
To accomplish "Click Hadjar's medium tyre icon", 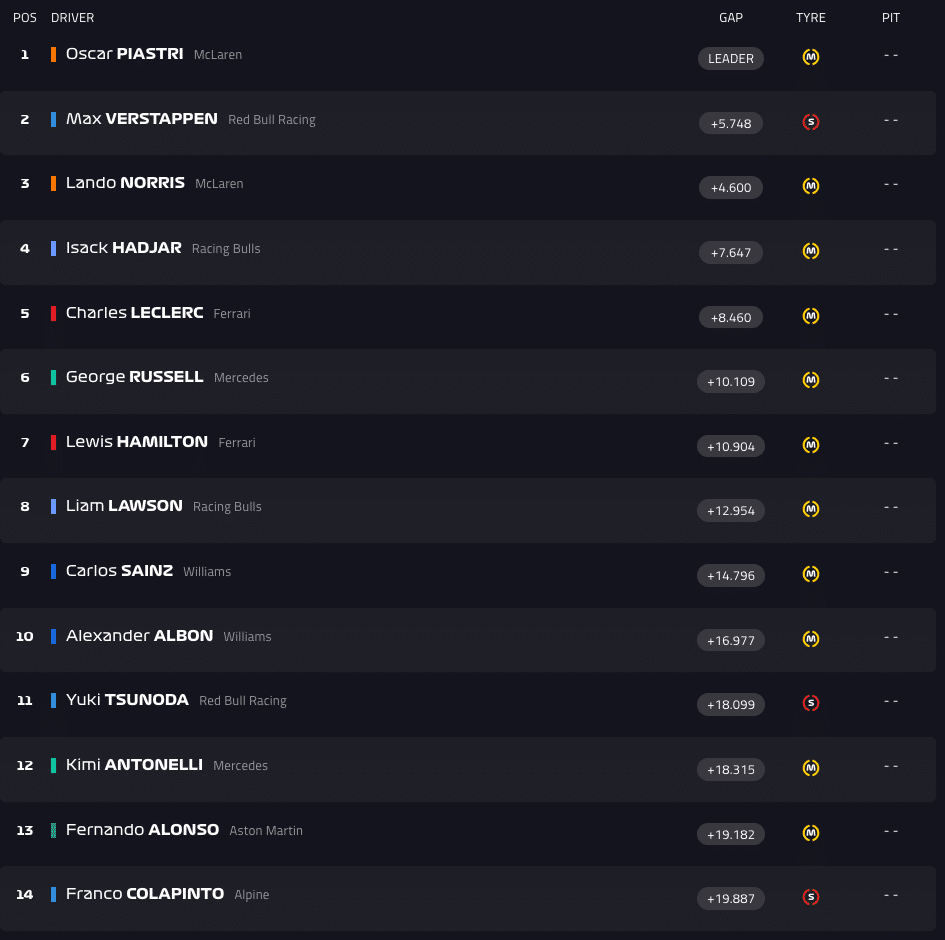I will (811, 251).
